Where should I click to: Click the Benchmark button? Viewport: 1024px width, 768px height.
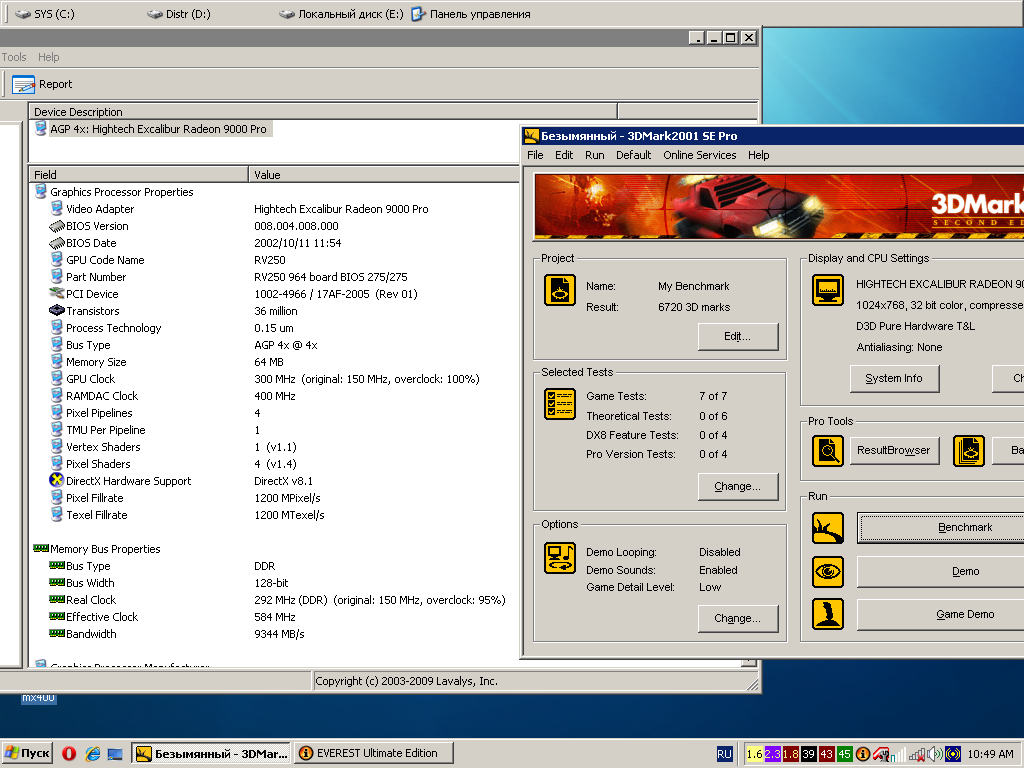[x=942, y=528]
